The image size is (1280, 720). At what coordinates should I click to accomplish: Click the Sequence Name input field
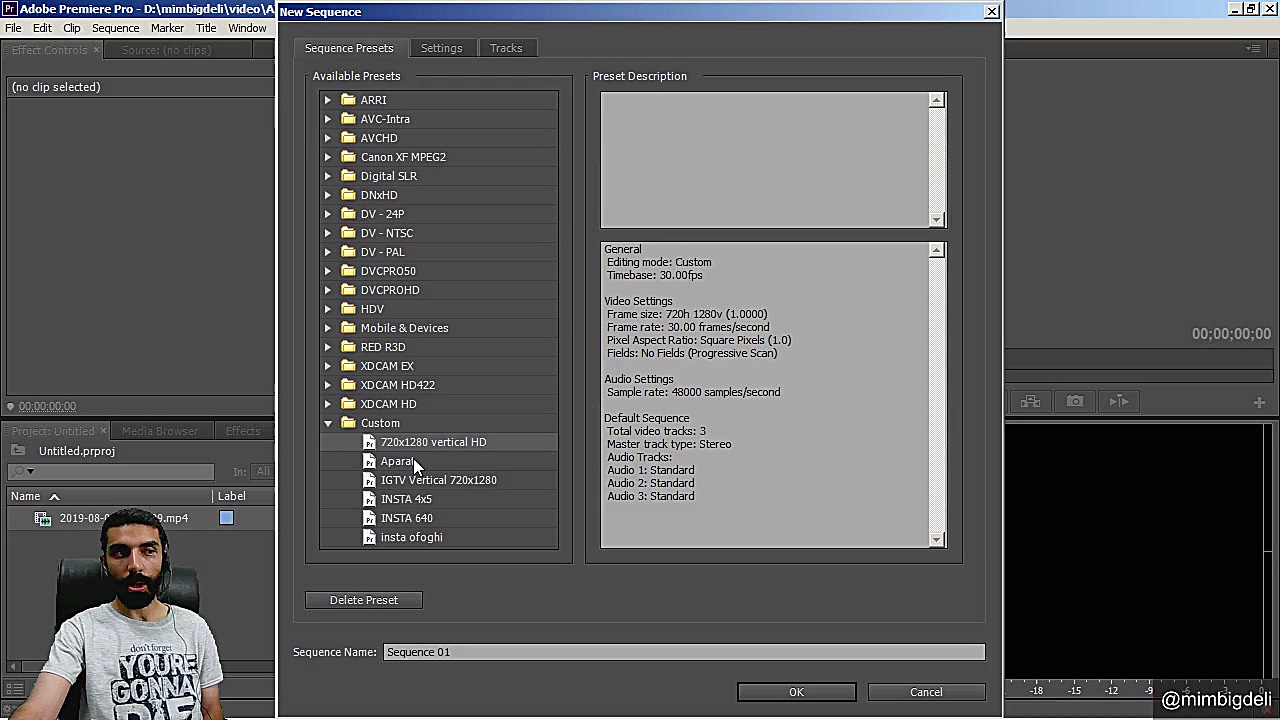(684, 652)
